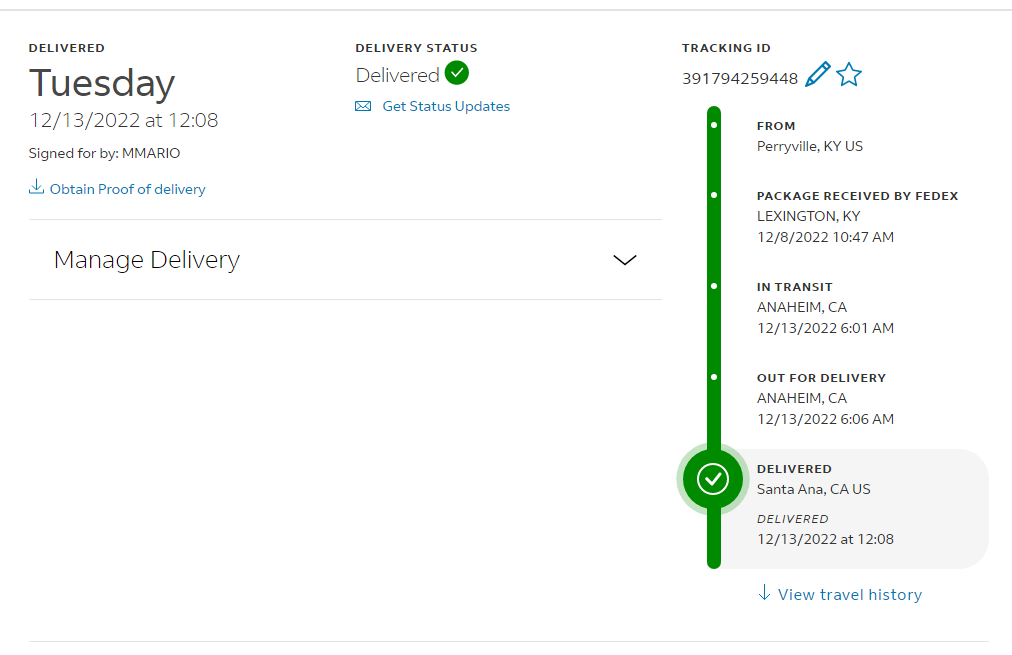Open the Manage Delivery section heading
This screenshot has width=1012, height=655.
coord(147,259)
